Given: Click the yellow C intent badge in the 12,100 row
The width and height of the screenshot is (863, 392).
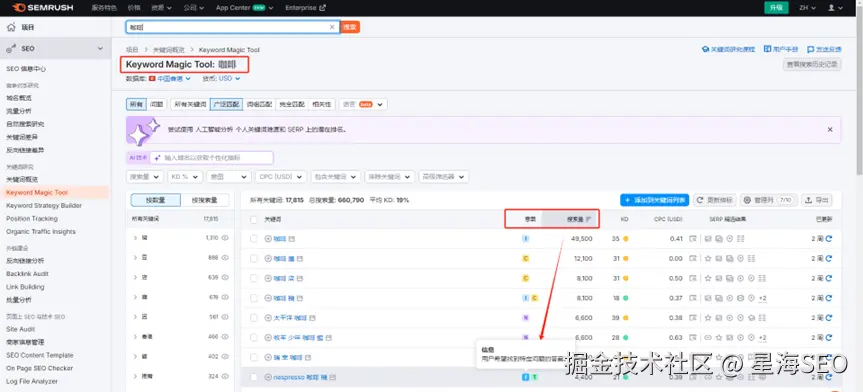Looking at the screenshot, I should tap(526, 259).
